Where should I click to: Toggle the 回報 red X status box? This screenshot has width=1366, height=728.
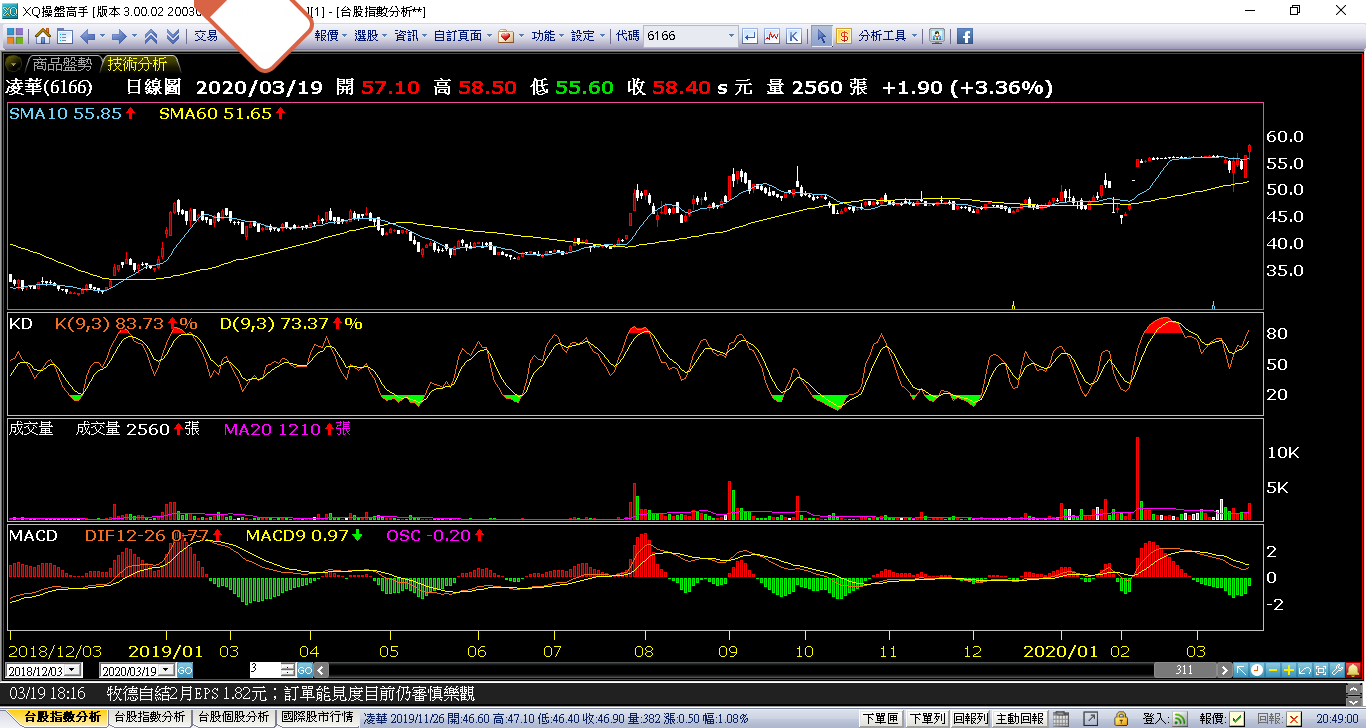point(1294,718)
